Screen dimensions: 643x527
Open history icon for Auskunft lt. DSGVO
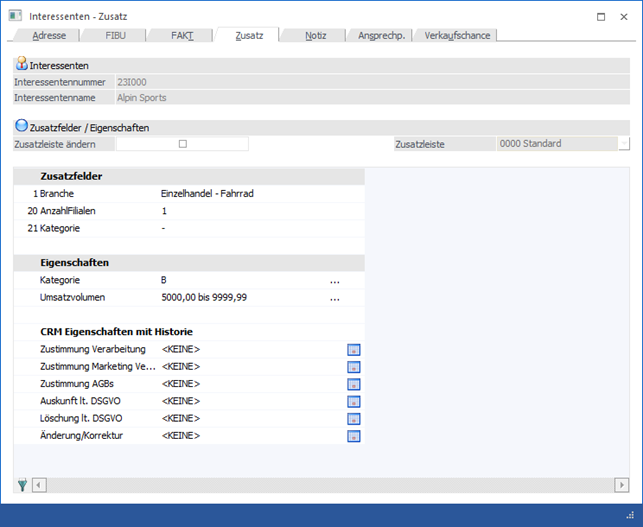[353, 401]
